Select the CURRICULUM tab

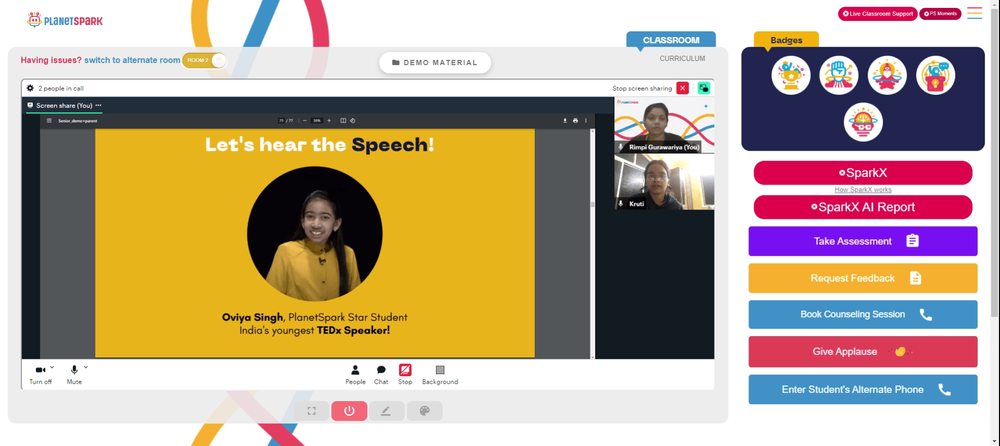pyautogui.click(x=682, y=59)
